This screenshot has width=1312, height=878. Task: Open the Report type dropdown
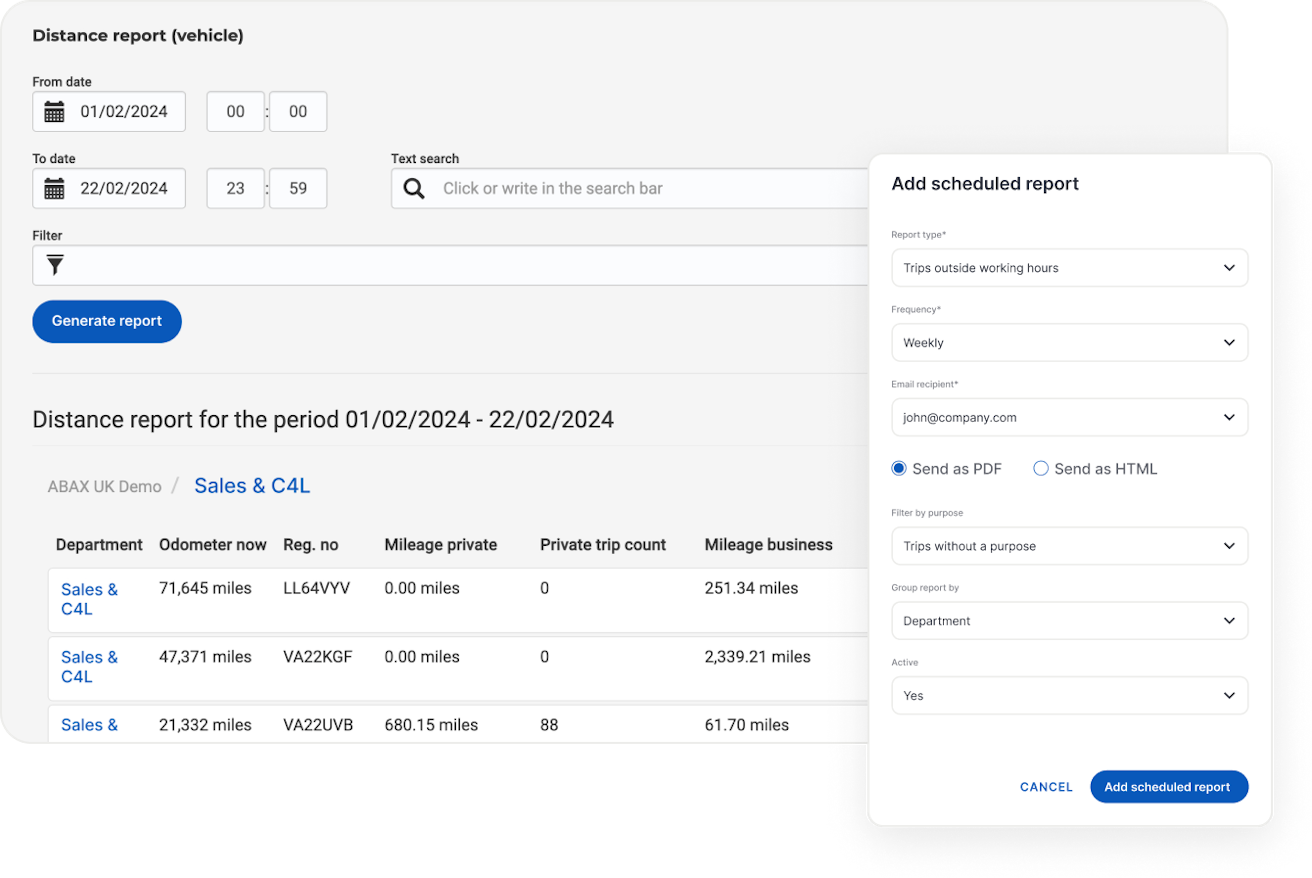[x=1069, y=268]
